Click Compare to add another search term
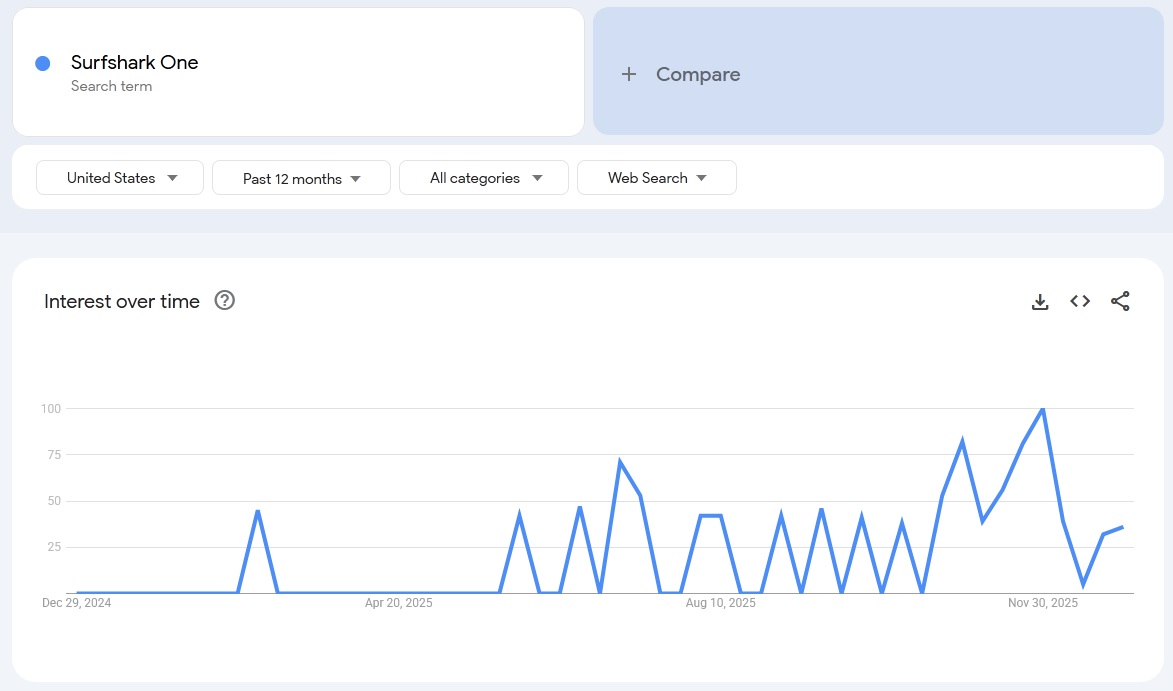 pyautogui.click(x=697, y=74)
